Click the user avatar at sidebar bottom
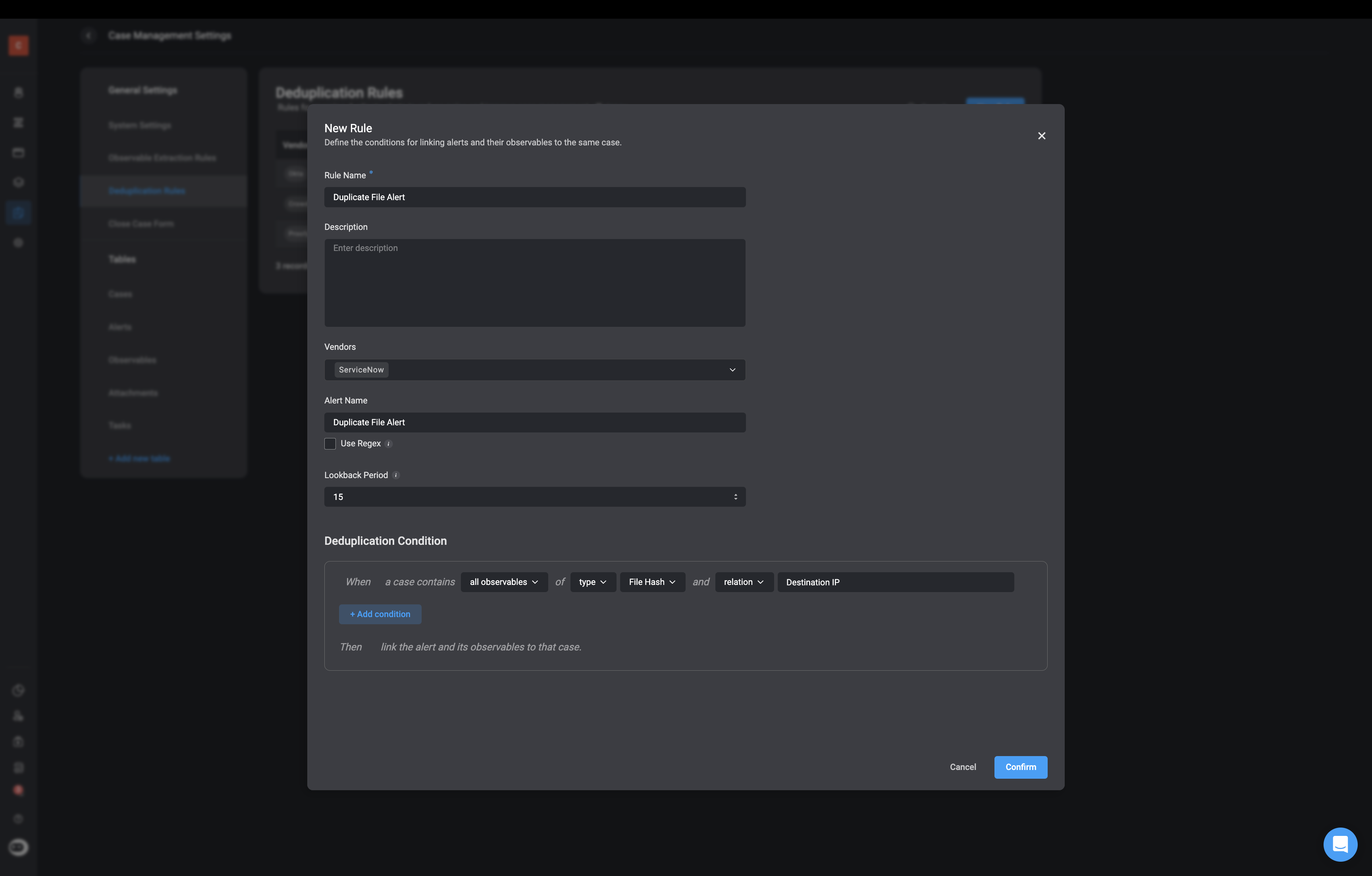This screenshot has width=1372, height=876. tap(18, 847)
